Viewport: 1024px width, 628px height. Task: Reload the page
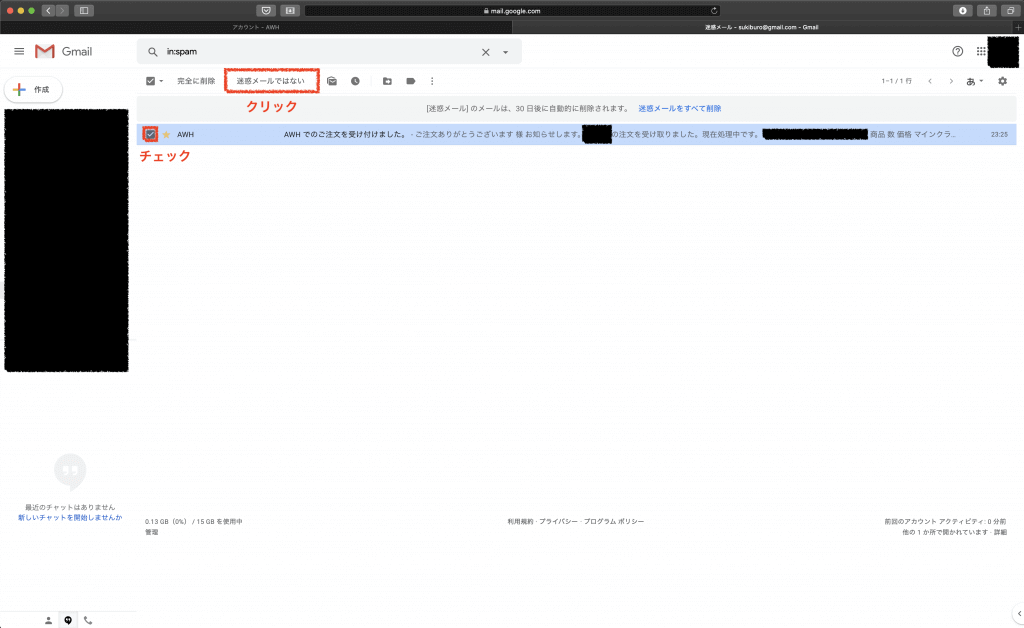pos(714,10)
